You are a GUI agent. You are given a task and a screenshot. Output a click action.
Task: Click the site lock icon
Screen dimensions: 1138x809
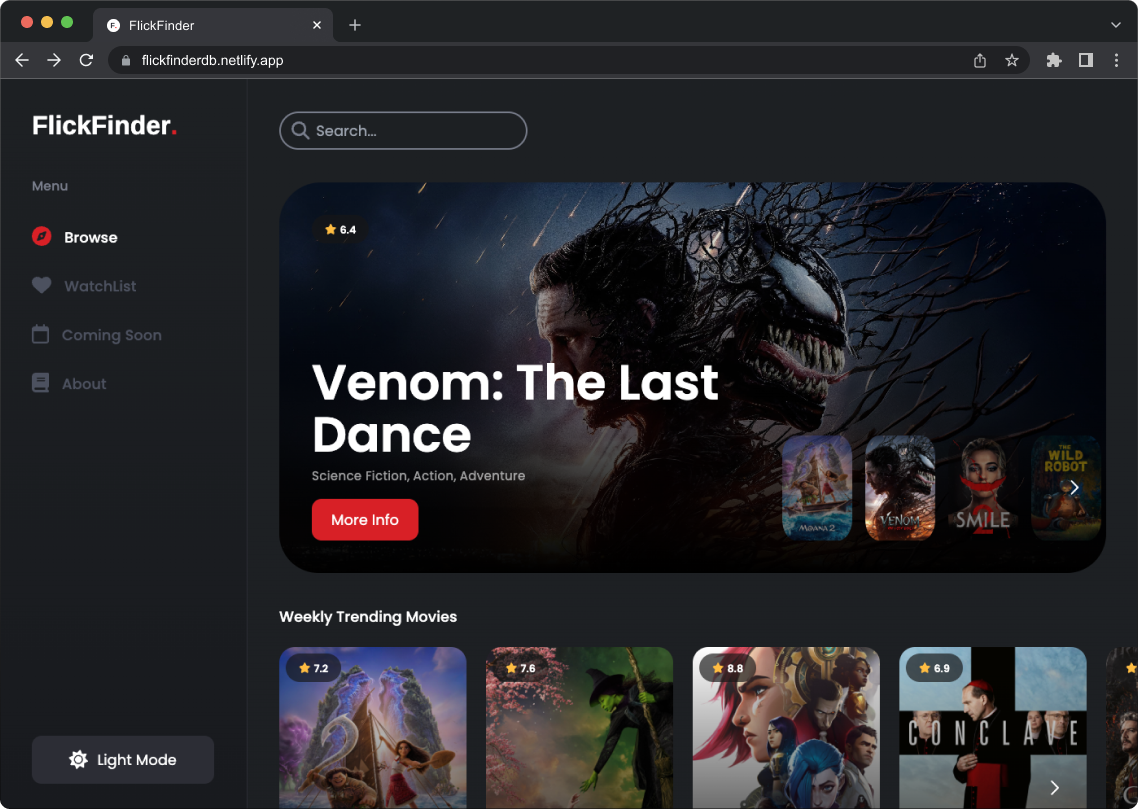pyautogui.click(x=126, y=60)
